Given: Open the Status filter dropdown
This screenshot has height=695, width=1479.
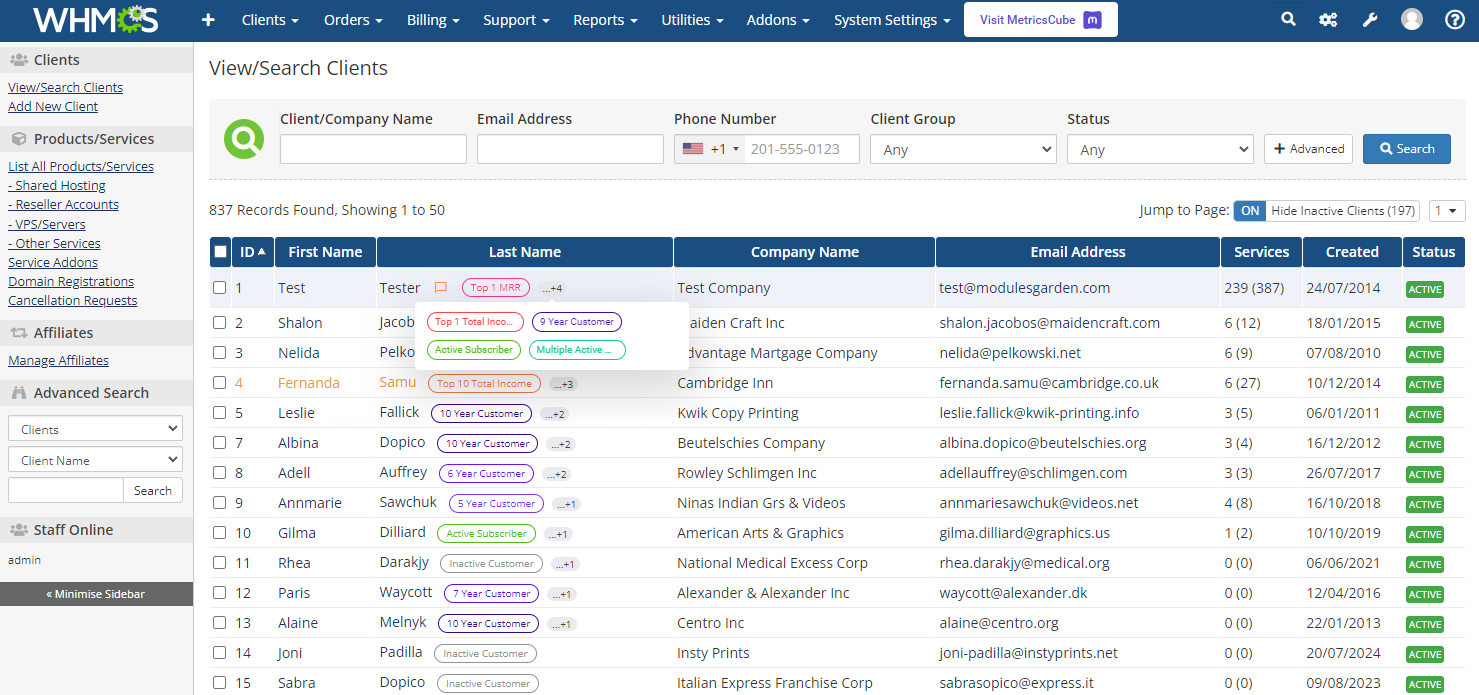Looking at the screenshot, I should [1159, 148].
